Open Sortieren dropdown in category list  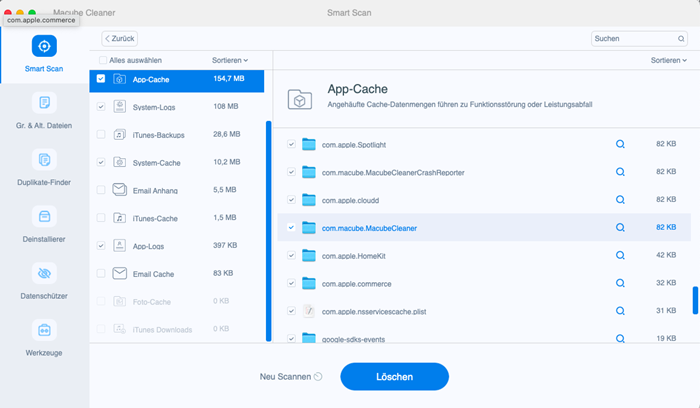(230, 60)
